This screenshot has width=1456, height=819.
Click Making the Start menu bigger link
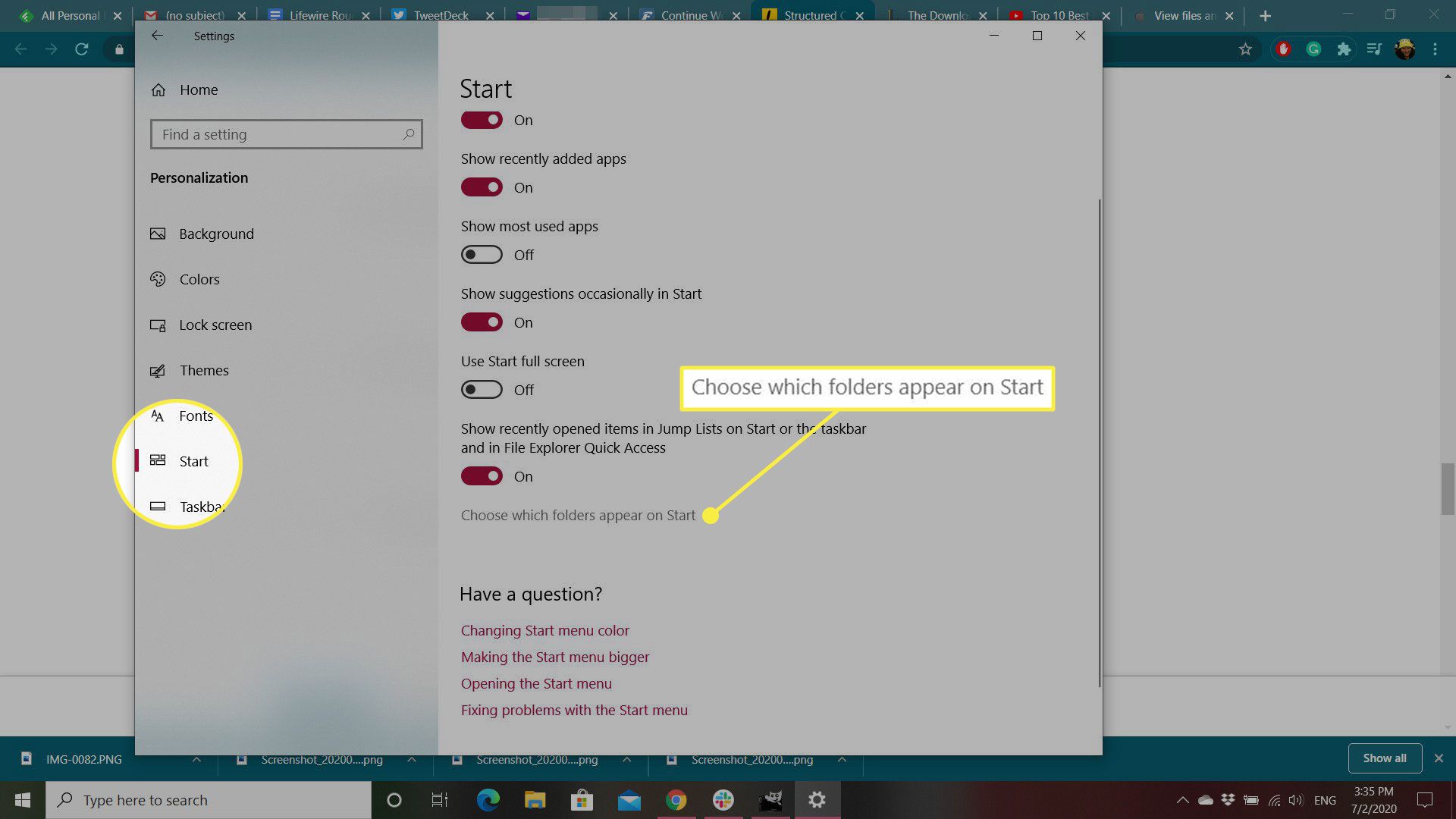click(x=554, y=656)
